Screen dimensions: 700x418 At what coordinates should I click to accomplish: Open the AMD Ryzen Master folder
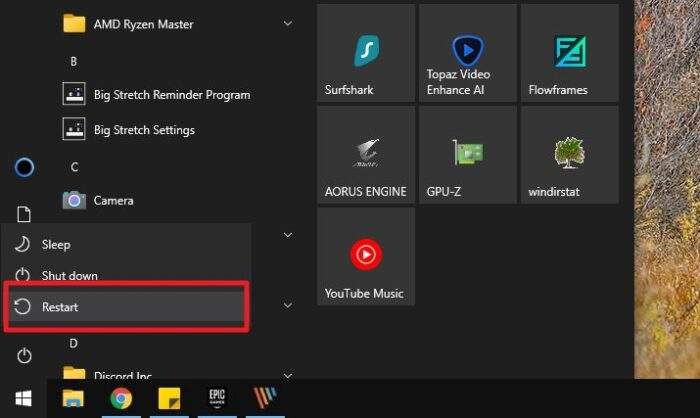point(179,24)
